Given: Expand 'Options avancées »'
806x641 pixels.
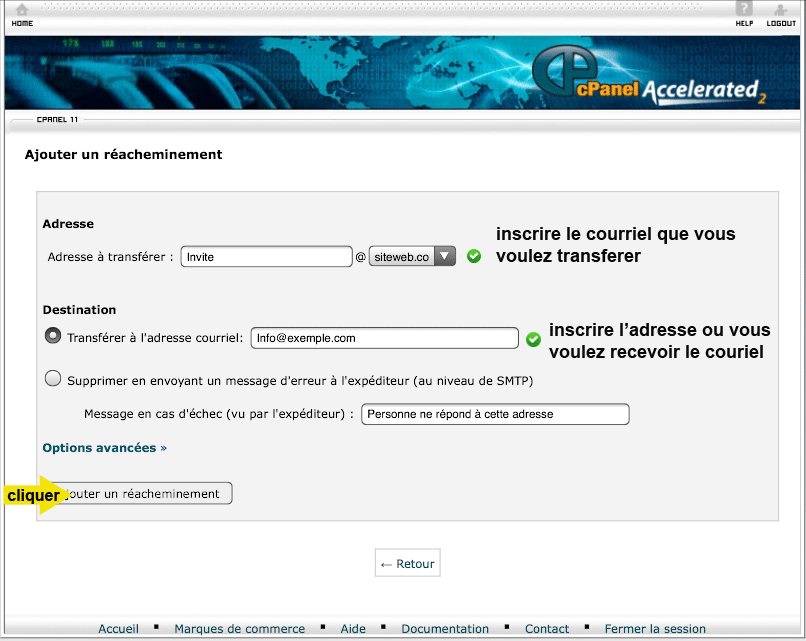Looking at the screenshot, I should [104, 448].
